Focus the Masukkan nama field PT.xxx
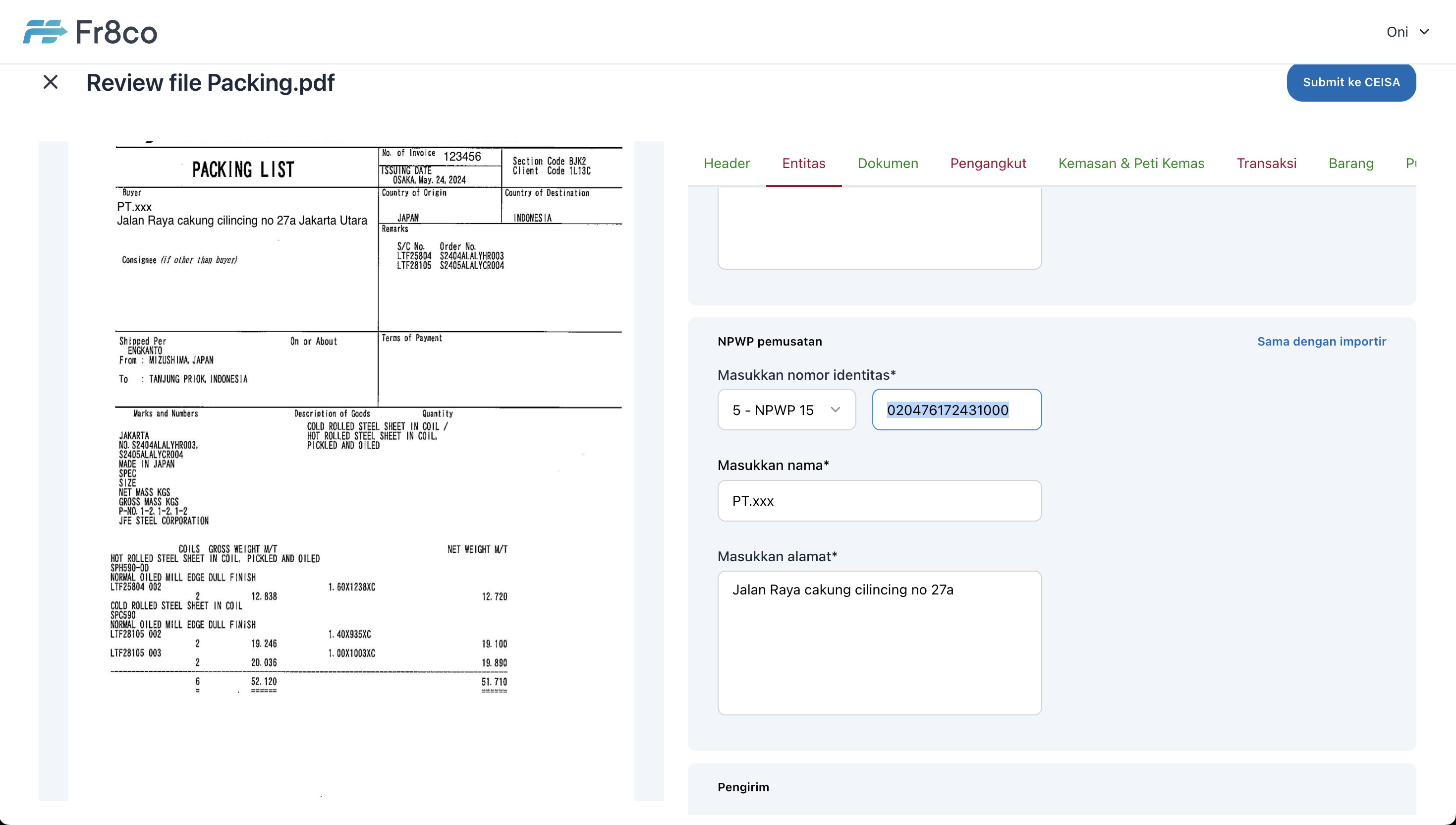Image resolution: width=1456 pixels, height=825 pixels. pos(879,501)
